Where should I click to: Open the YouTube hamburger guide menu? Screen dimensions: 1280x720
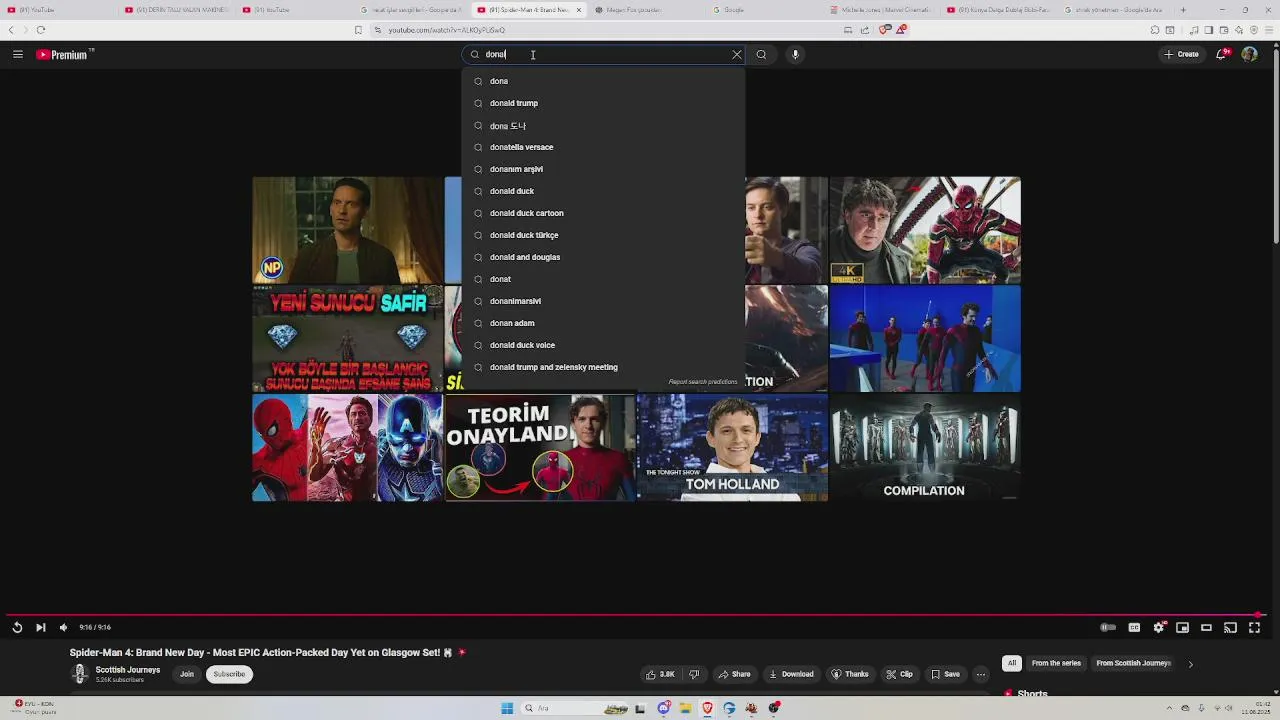pos(18,54)
